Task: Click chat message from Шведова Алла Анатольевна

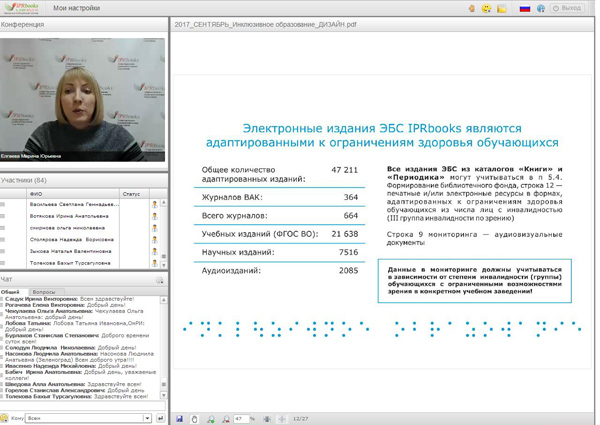Action: coord(73,384)
